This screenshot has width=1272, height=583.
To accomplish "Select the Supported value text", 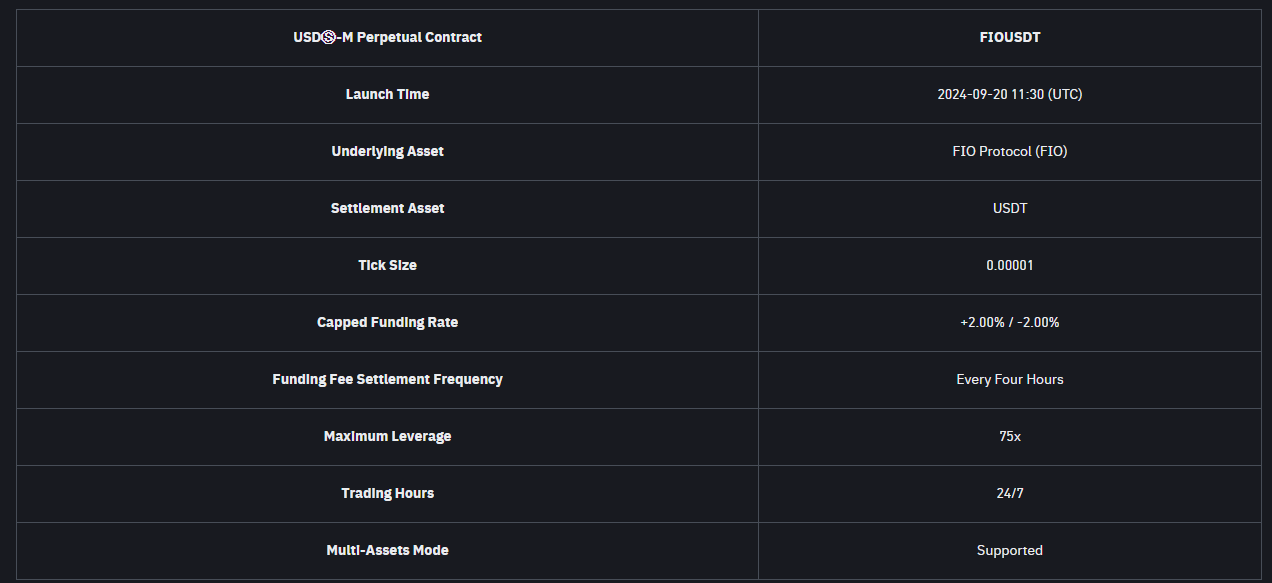I will pyautogui.click(x=1010, y=551).
